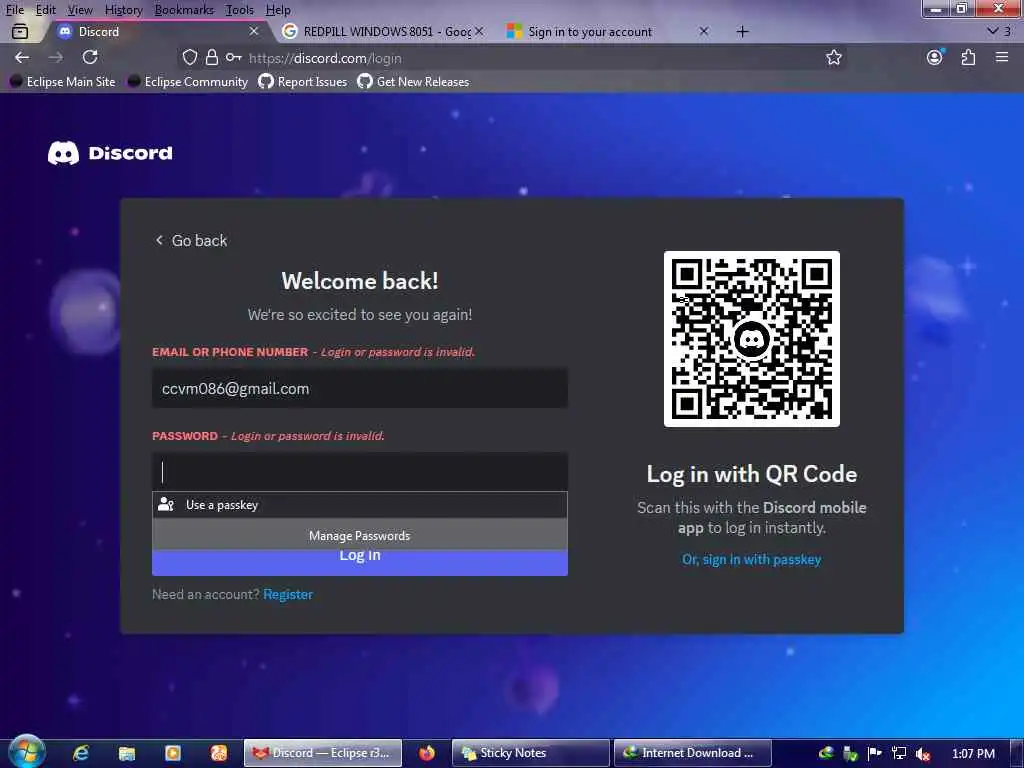Screen dimensions: 1024x768
Task: Close the REDPILL WINDOWS Google tab
Action: tap(479, 31)
